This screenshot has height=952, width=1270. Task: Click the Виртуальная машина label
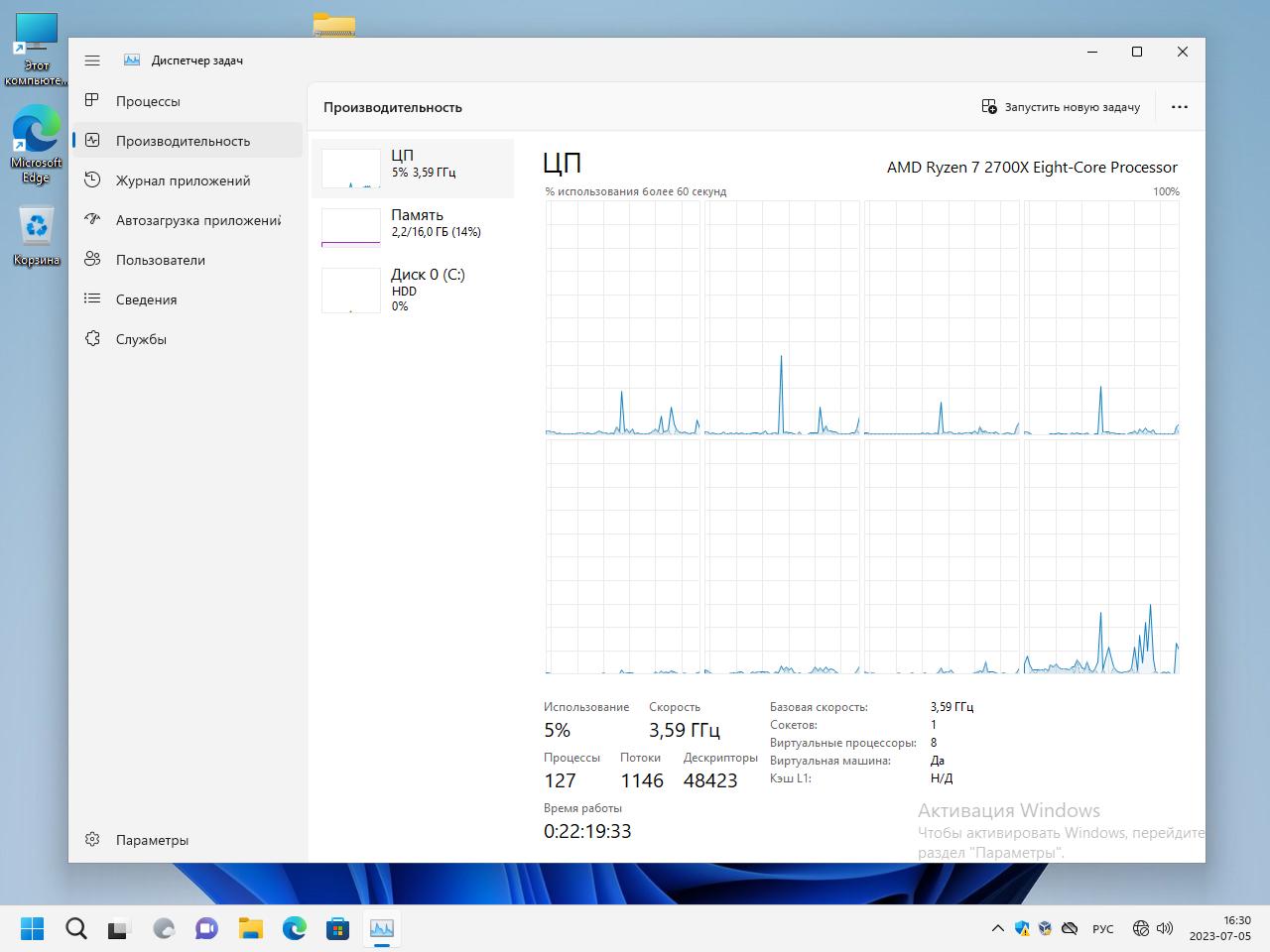(830, 761)
